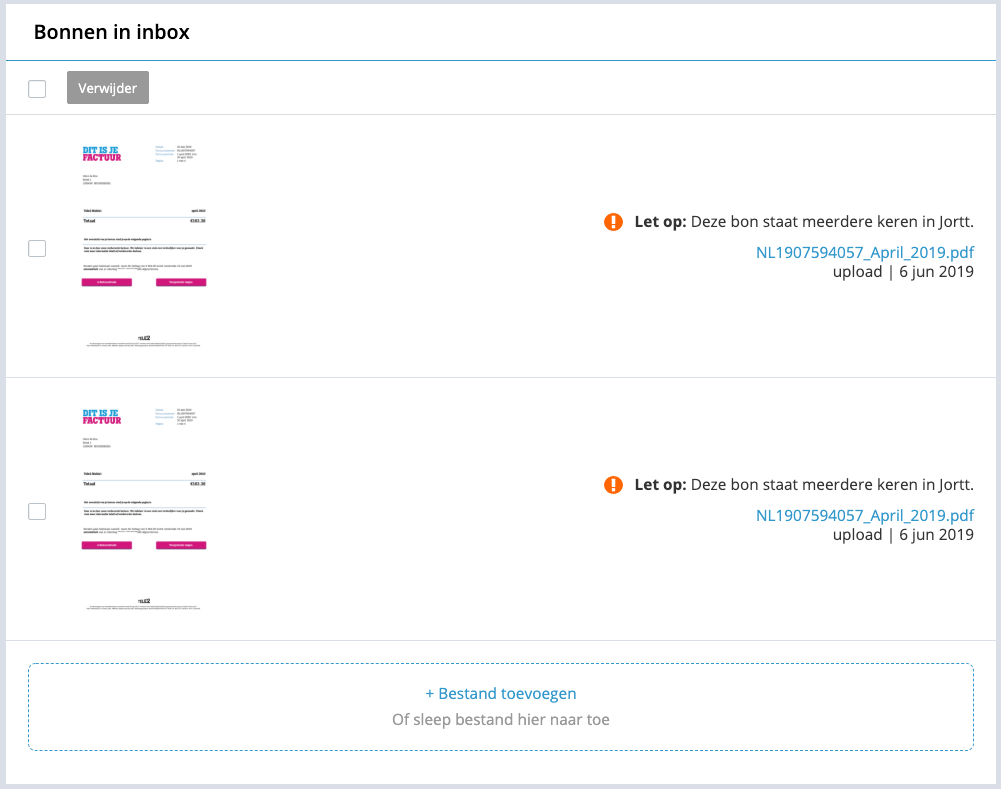Open the first NL1907594057_April_2019.pdf link
Image resolution: width=1001 pixels, height=789 pixels.
tap(864, 252)
